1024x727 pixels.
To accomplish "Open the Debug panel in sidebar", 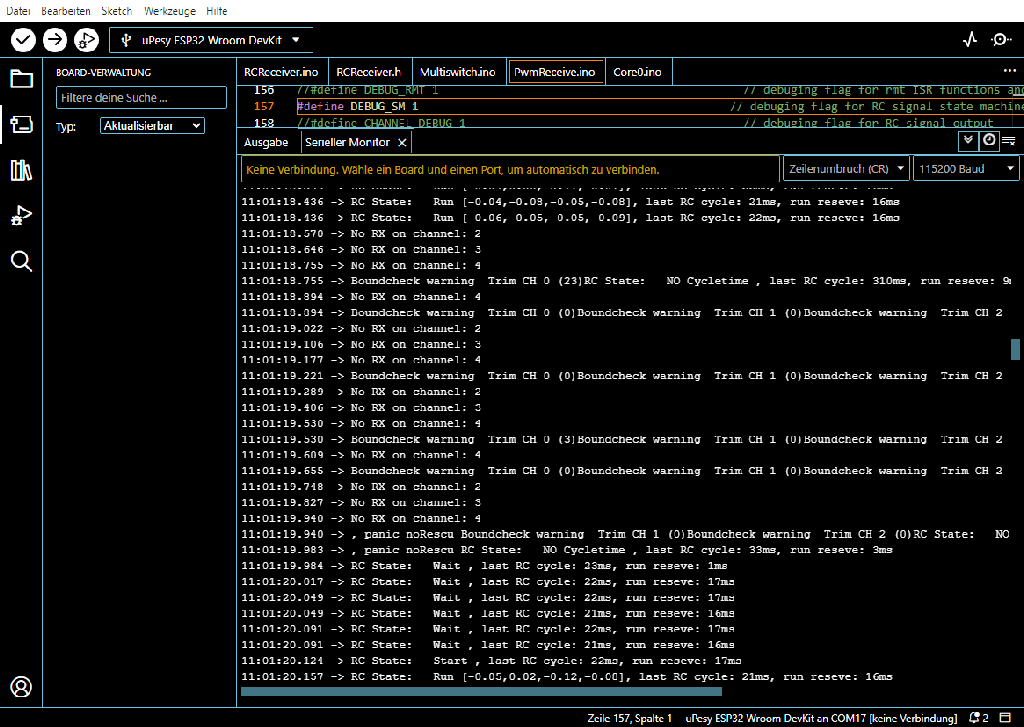I will pyautogui.click(x=21, y=216).
